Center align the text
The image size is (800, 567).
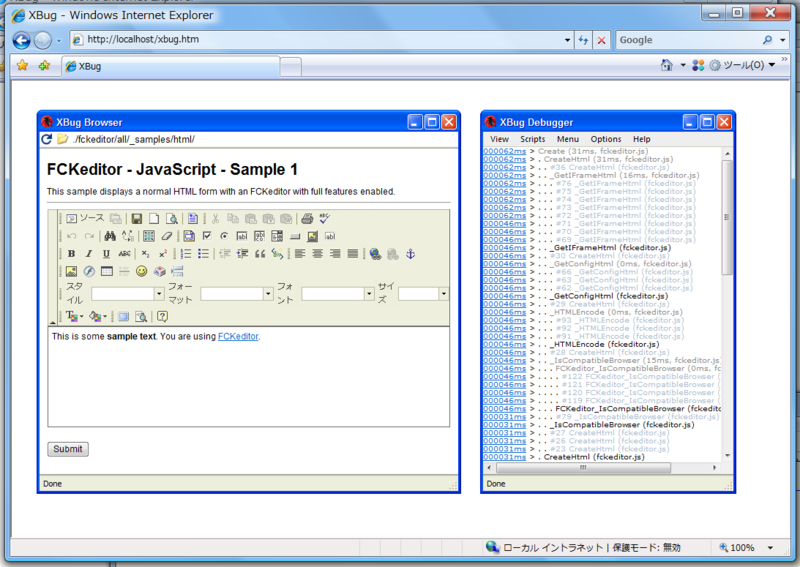click(317, 254)
